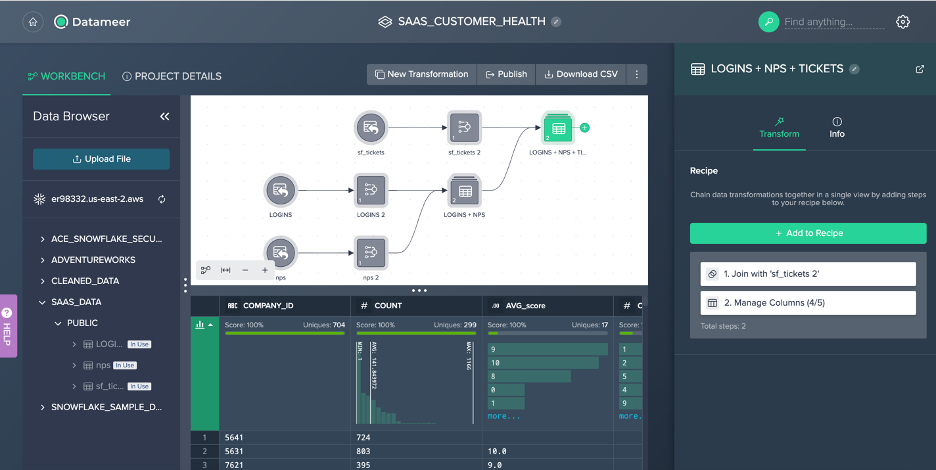Image resolution: width=936 pixels, height=470 pixels.
Task: Zoom in on the flow canvas
Action: point(265,271)
